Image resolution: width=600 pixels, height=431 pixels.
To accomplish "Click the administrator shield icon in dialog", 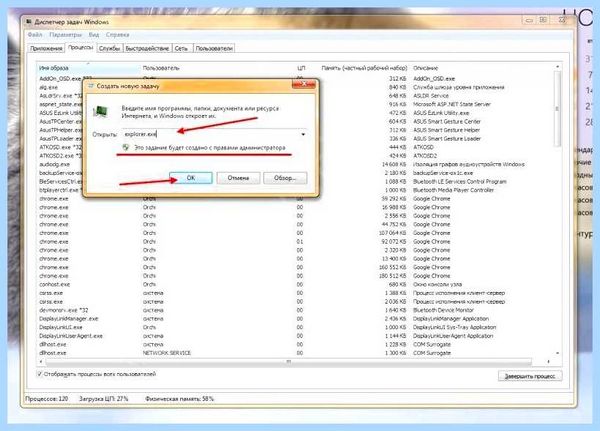I will click(126, 147).
